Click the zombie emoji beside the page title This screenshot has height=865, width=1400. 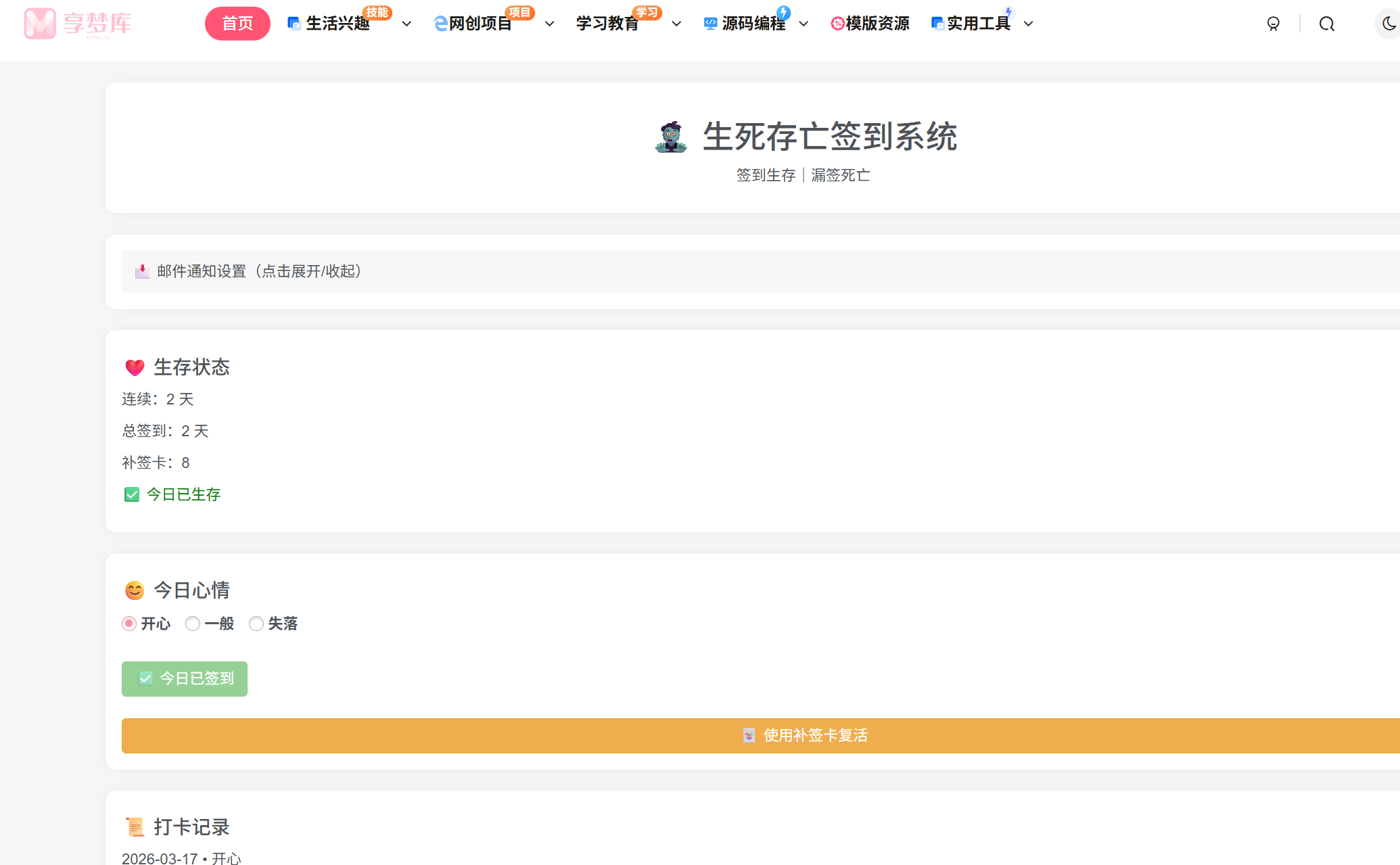pyautogui.click(x=670, y=136)
